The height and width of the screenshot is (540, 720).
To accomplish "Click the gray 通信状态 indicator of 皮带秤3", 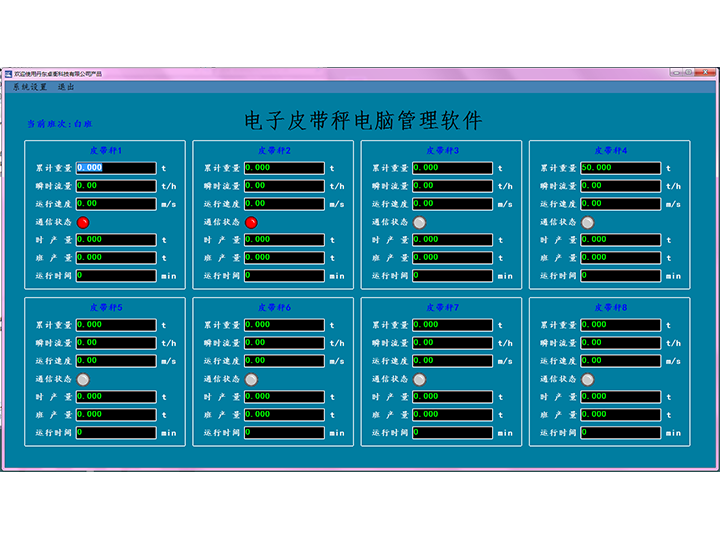I will [x=419, y=222].
